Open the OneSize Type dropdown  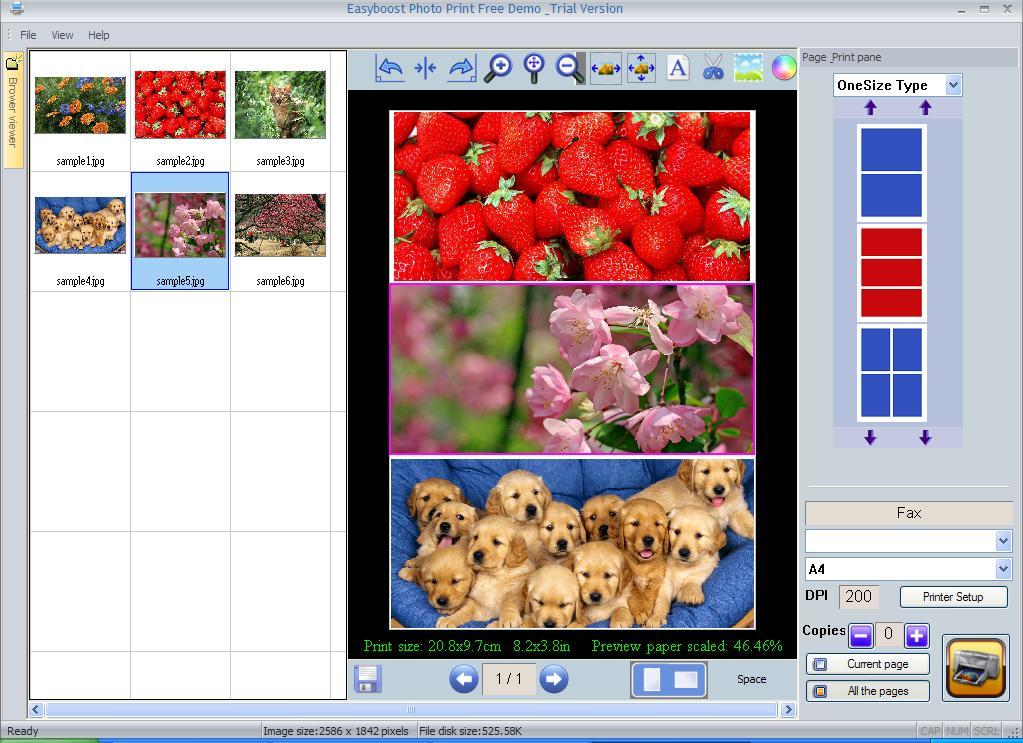click(x=896, y=85)
